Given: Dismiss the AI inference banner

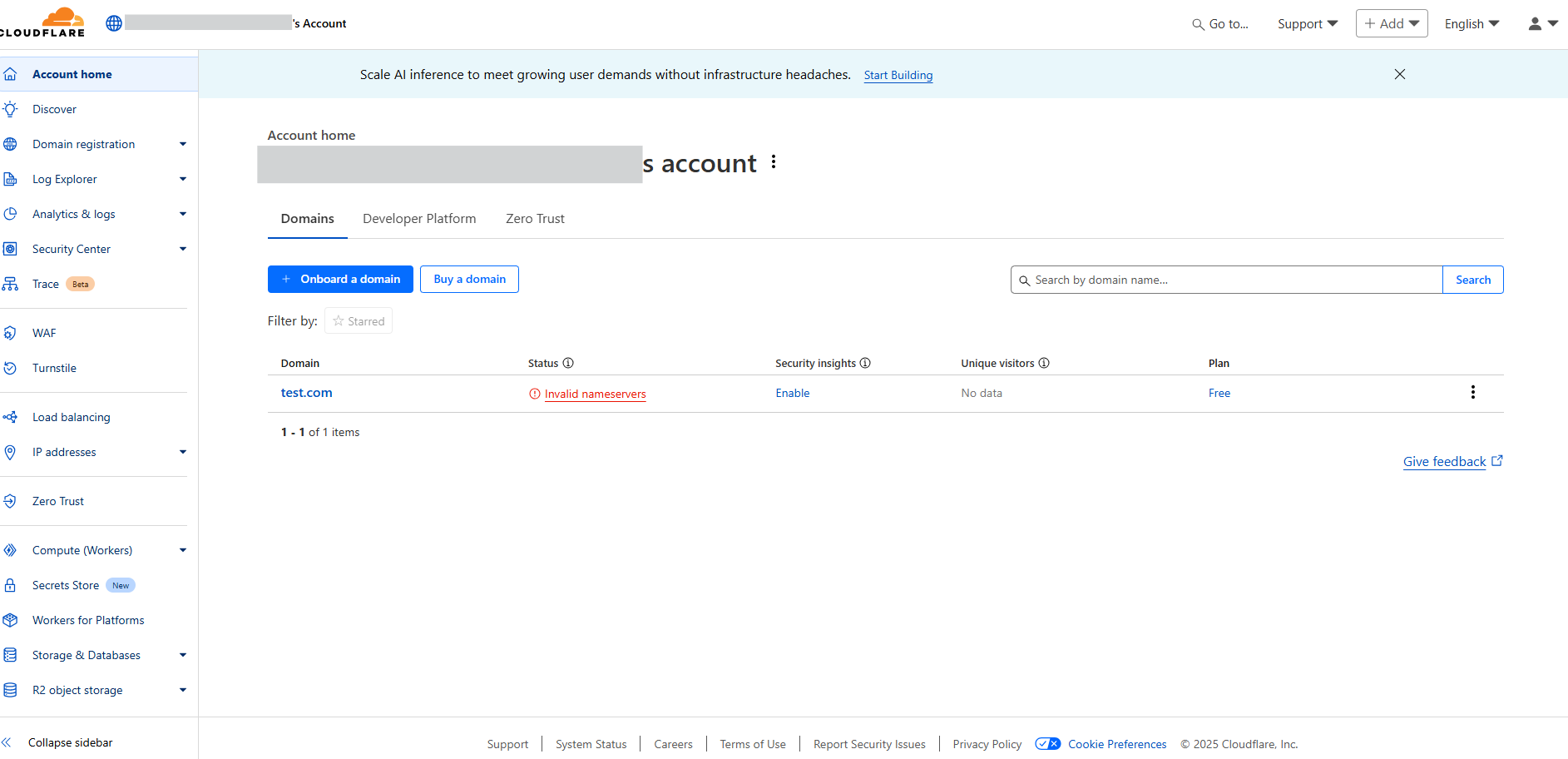Looking at the screenshot, I should click(x=1400, y=74).
